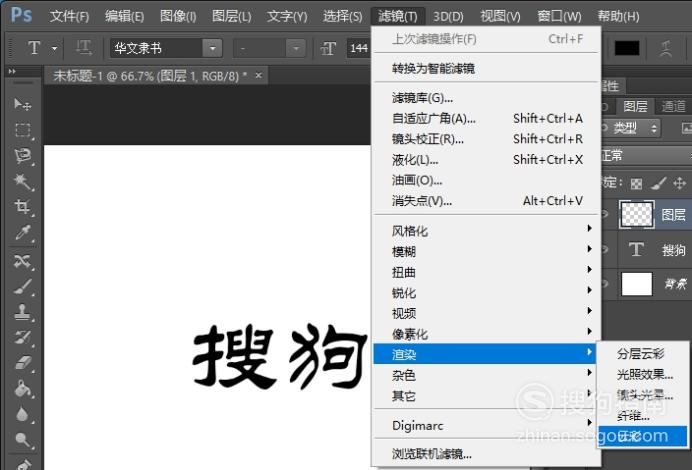Select the Move tool
The height and width of the screenshot is (470, 692).
(22, 104)
